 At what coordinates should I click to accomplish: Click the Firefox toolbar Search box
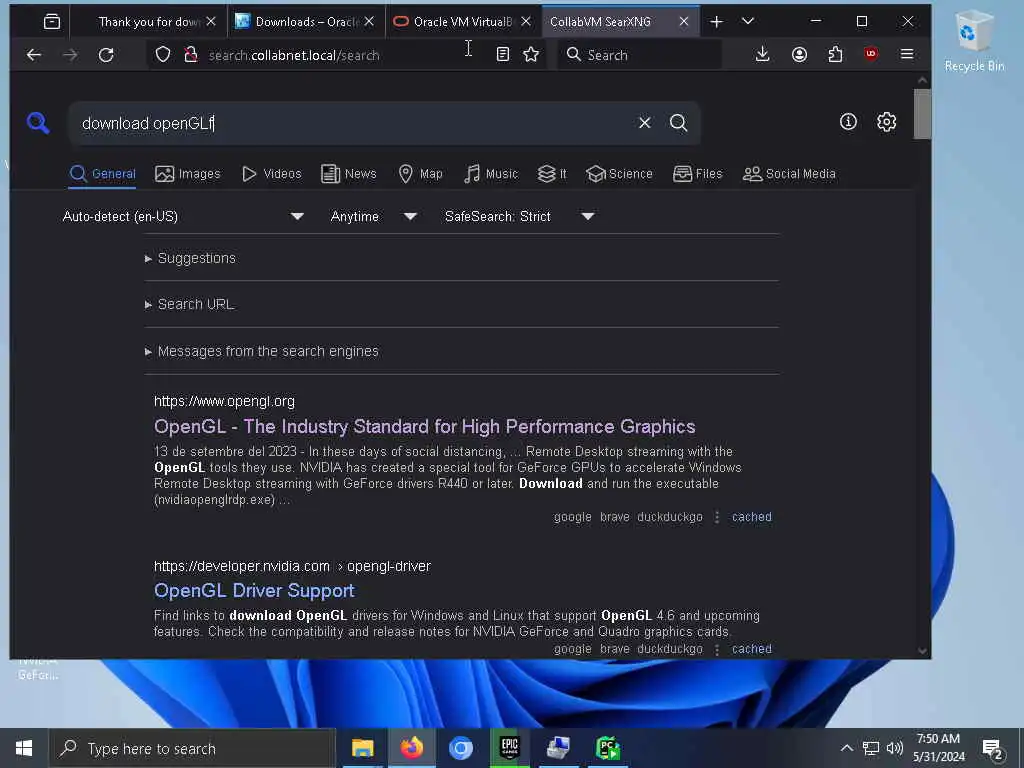[x=640, y=55]
